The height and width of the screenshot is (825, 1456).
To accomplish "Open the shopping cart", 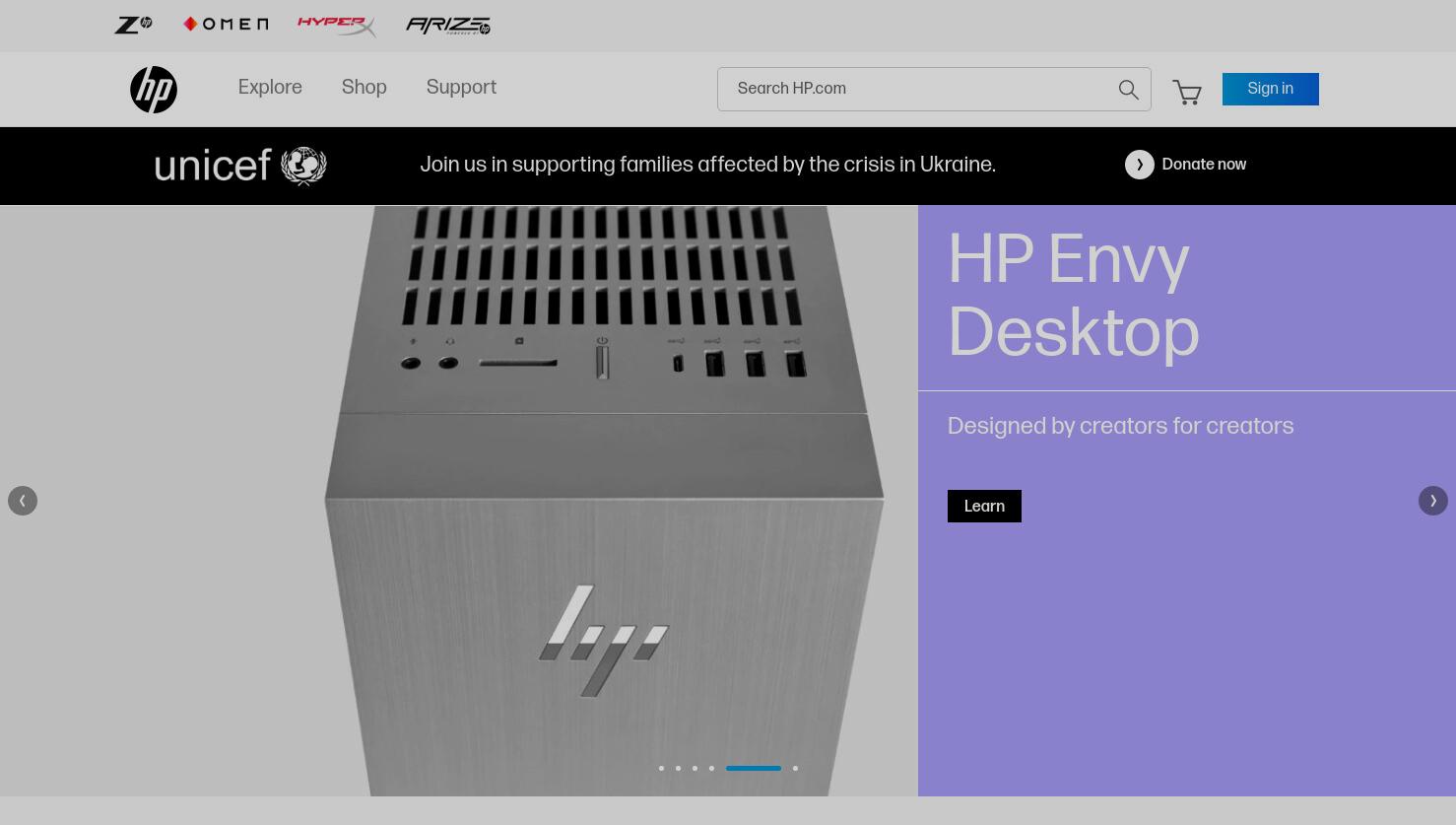I will [1187, 92].
